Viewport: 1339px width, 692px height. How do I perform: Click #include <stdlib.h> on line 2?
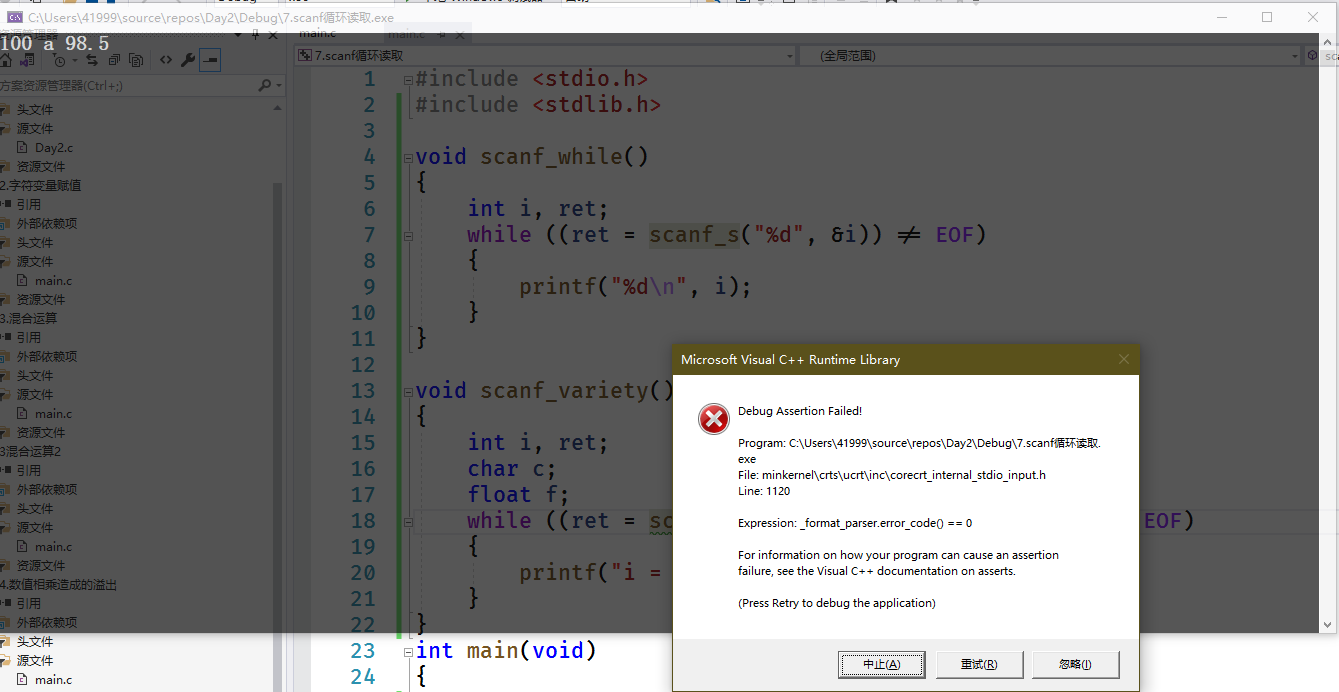(538, 105)
